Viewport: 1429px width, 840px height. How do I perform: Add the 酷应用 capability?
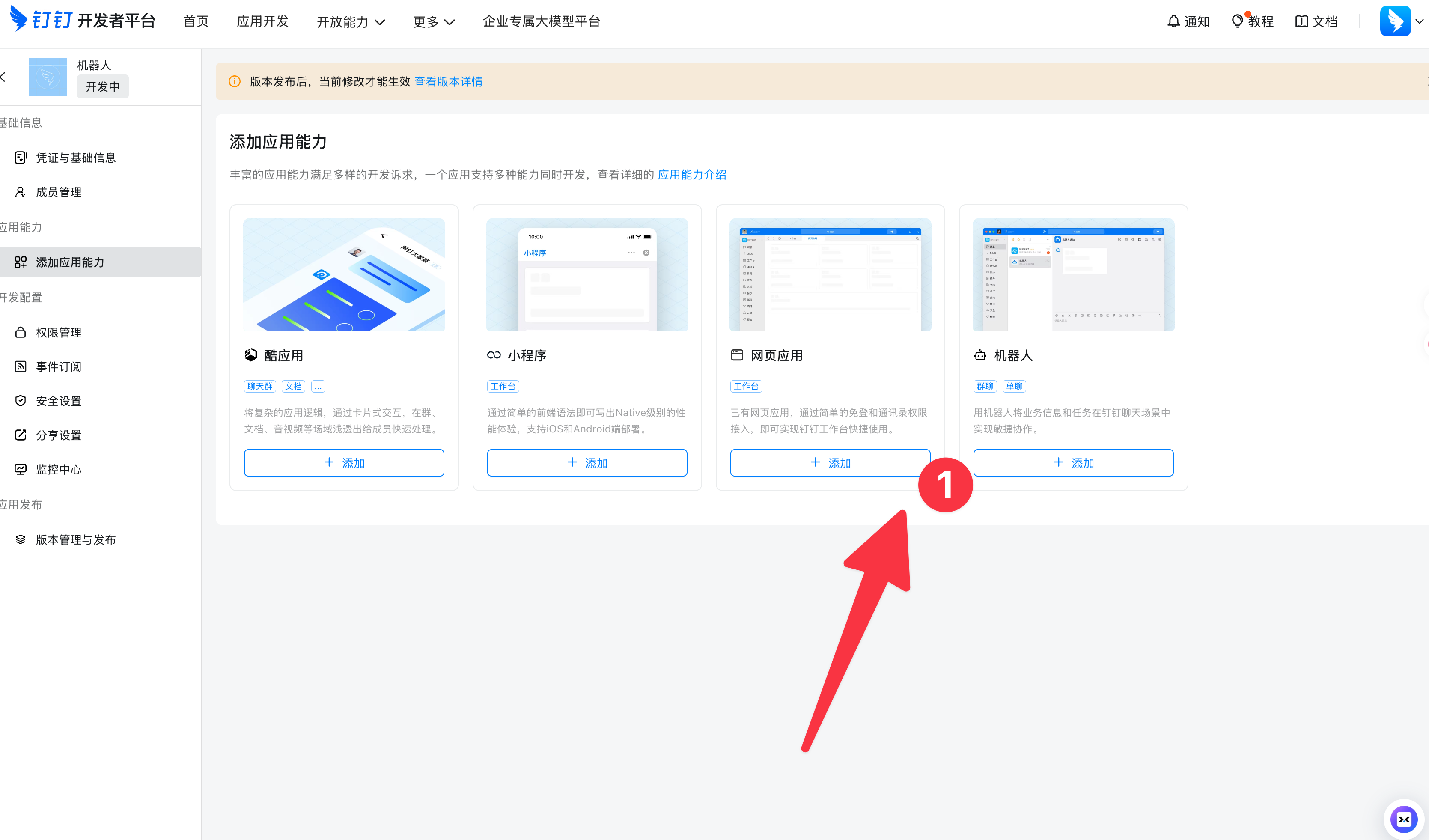(x=344, y=463)
